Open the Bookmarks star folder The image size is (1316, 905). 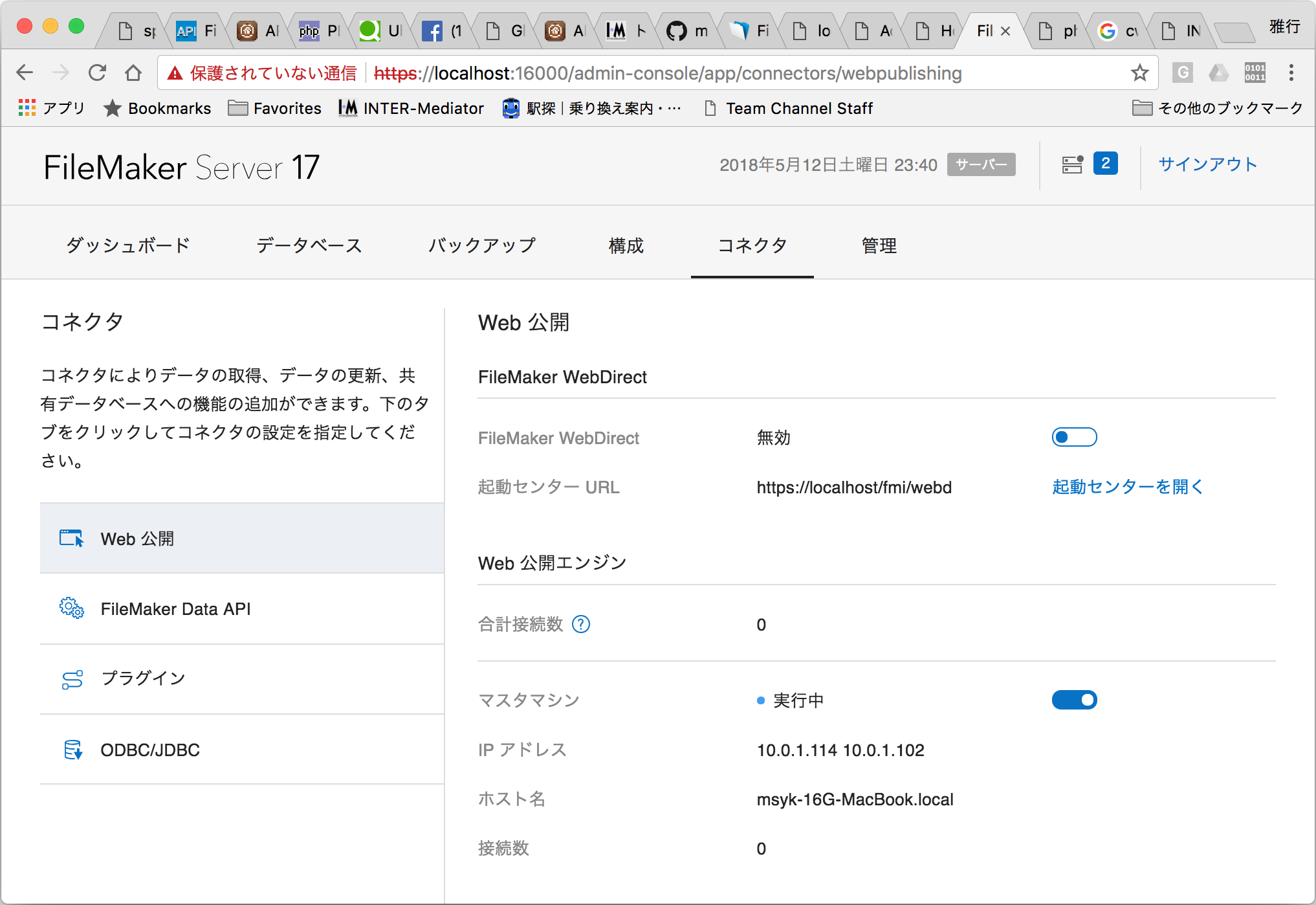157,108
